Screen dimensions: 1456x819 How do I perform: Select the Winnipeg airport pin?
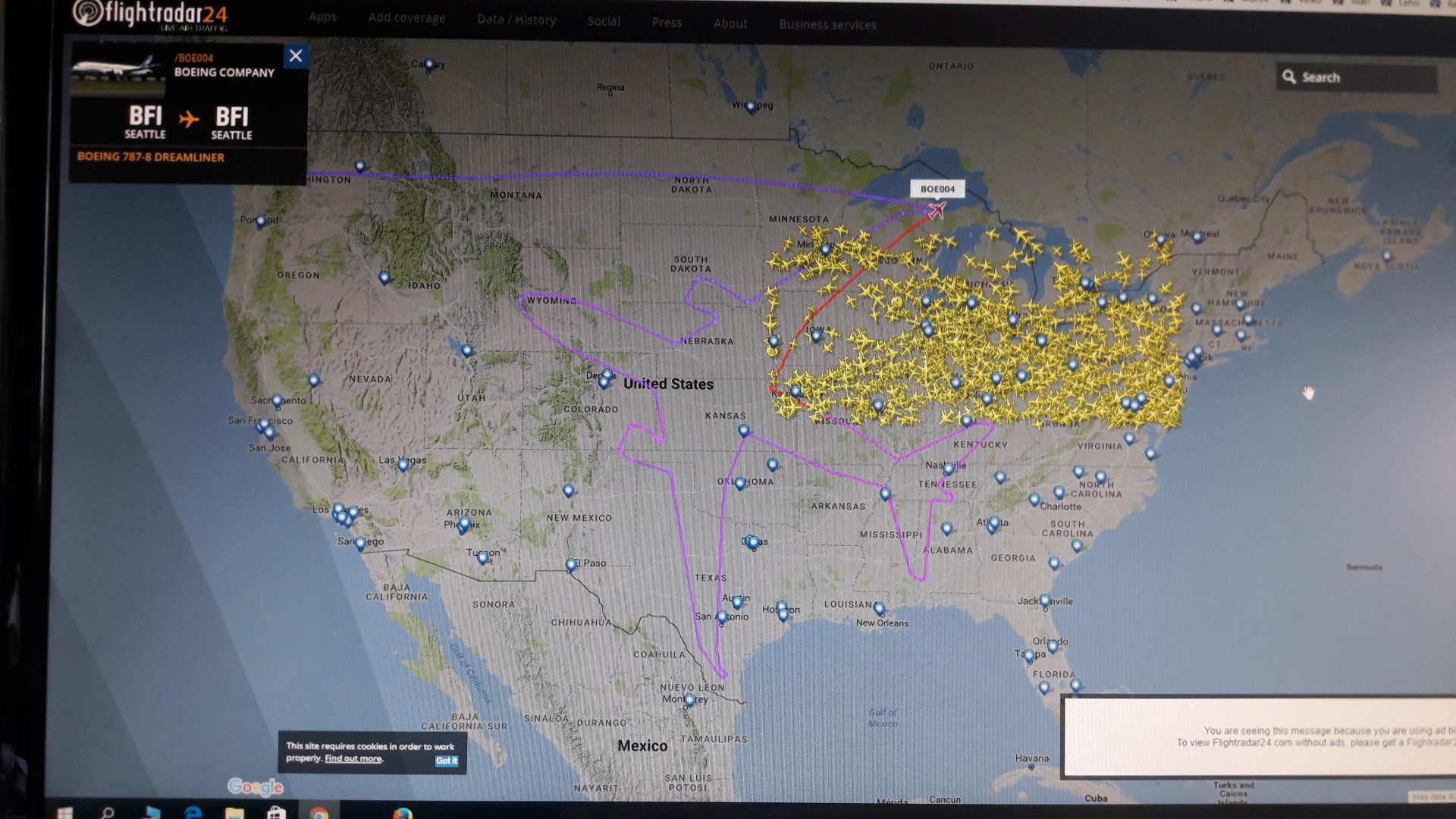751,108
